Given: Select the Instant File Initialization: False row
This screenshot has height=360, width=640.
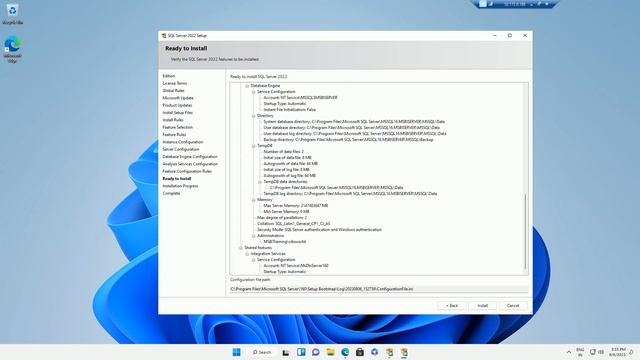Looking at the screenshot, I should point(289,110).
